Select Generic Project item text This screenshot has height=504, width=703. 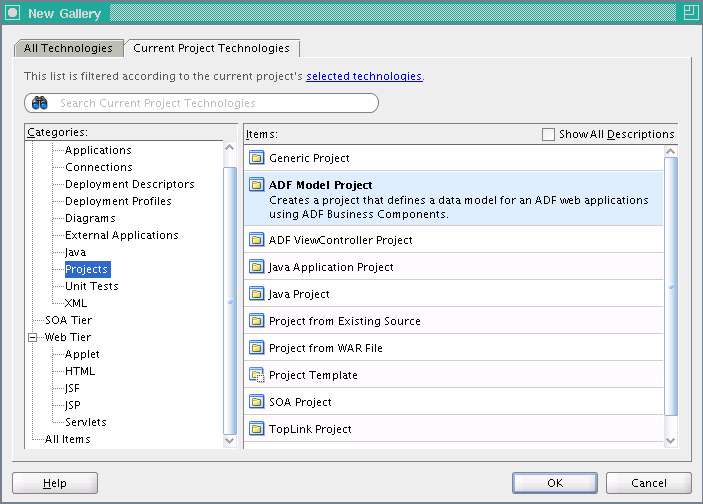click(x=309, y=158)
